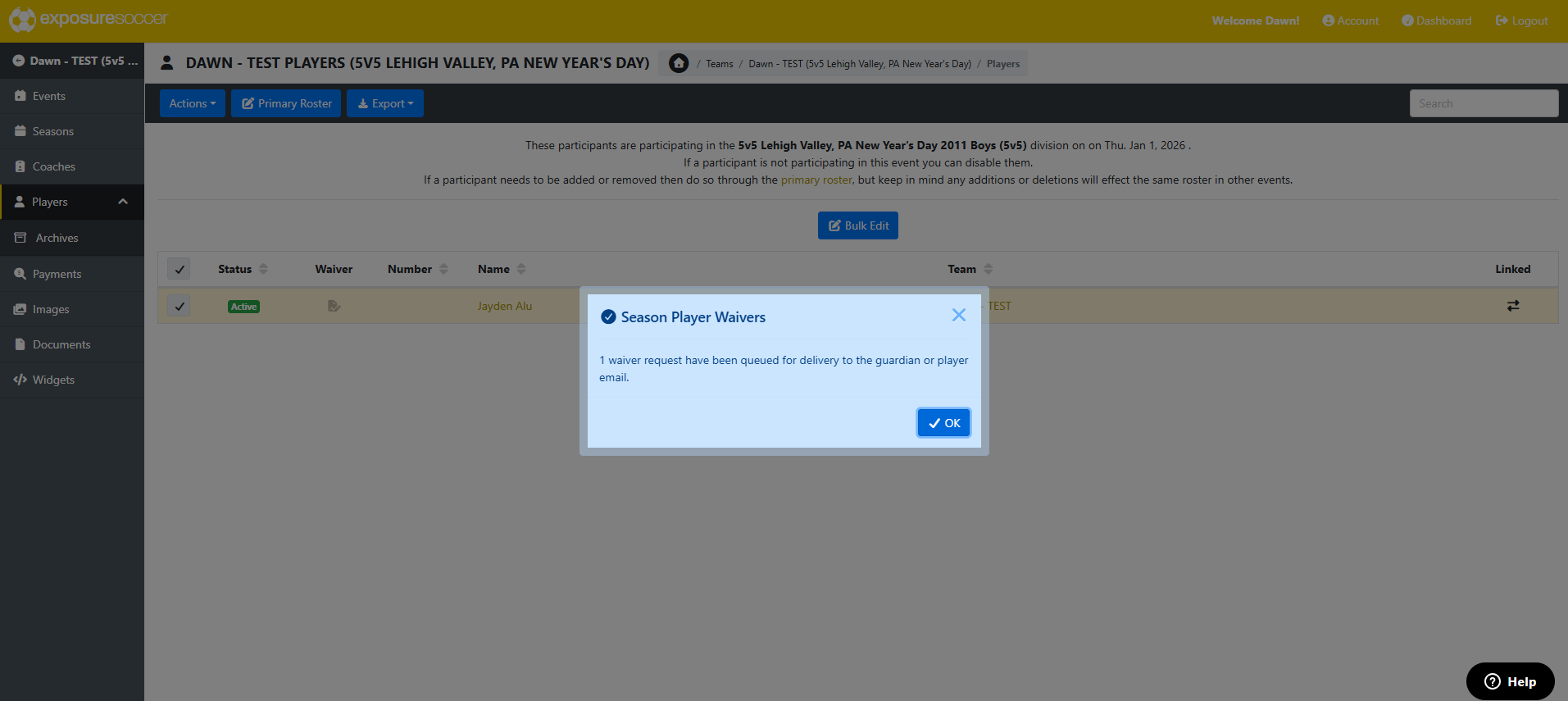The height and width of the screenshot is (701, 1568).
Task: Open player Jayden Alu
Action: [x=505, y=306]
